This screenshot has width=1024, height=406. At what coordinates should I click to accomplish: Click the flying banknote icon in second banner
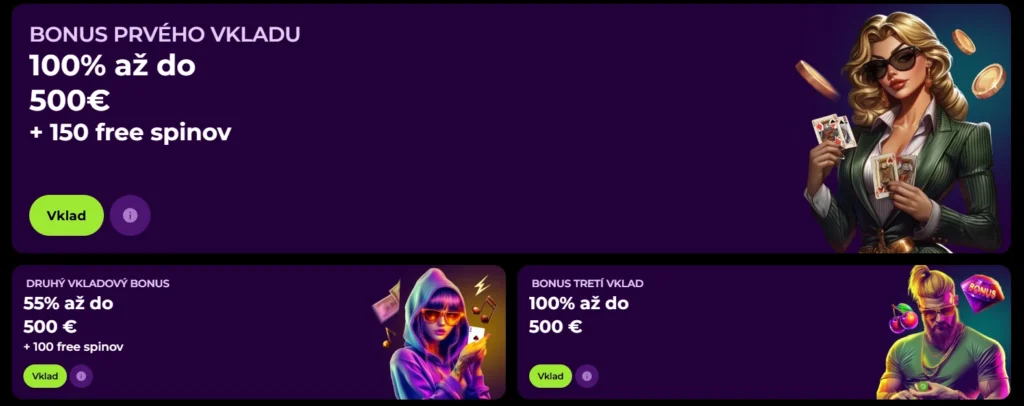click(x=386, y=302)
